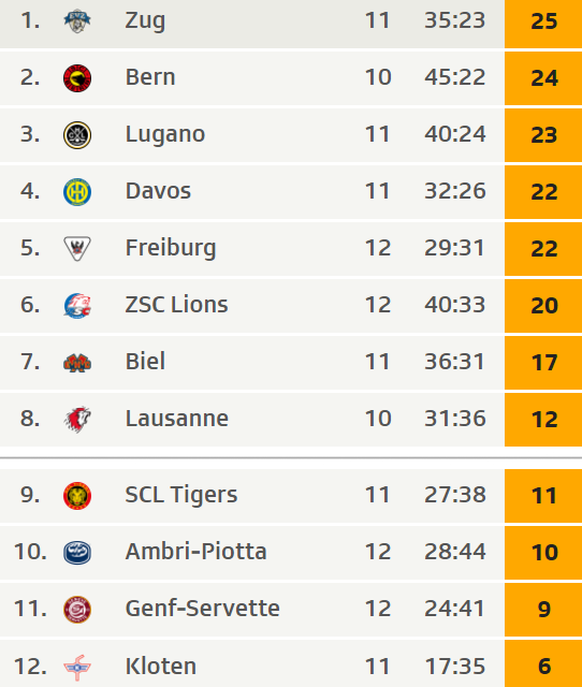Select the Genf-Servette team name
The image size is (582, 687).
[x=202, y=608]
